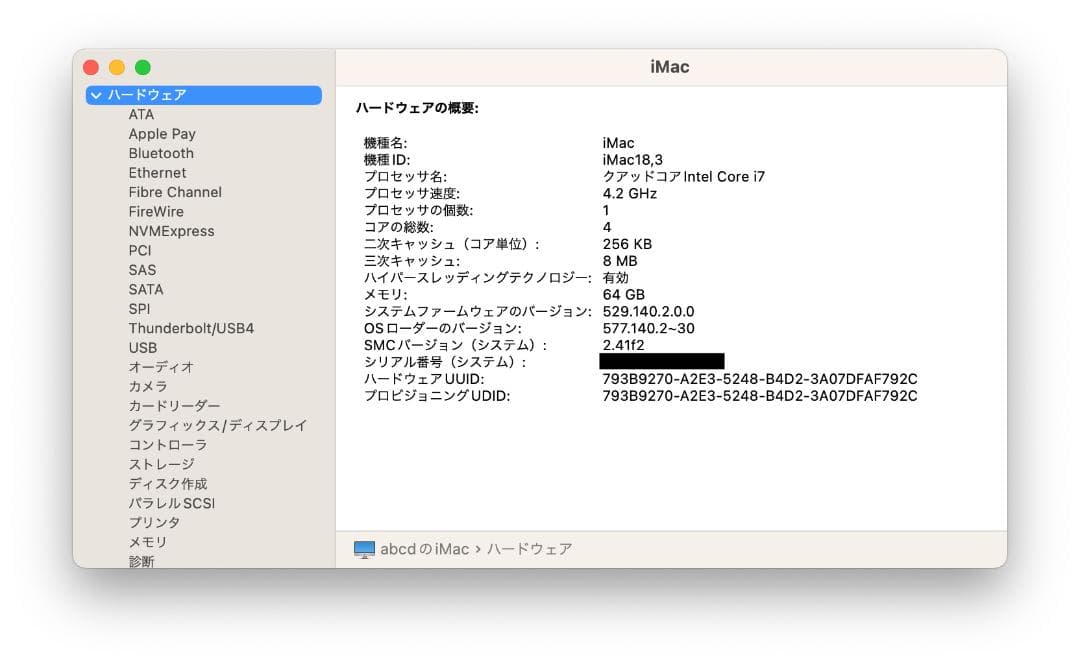View Apple Pay information
1080x664 pixels.
point(162,133)
